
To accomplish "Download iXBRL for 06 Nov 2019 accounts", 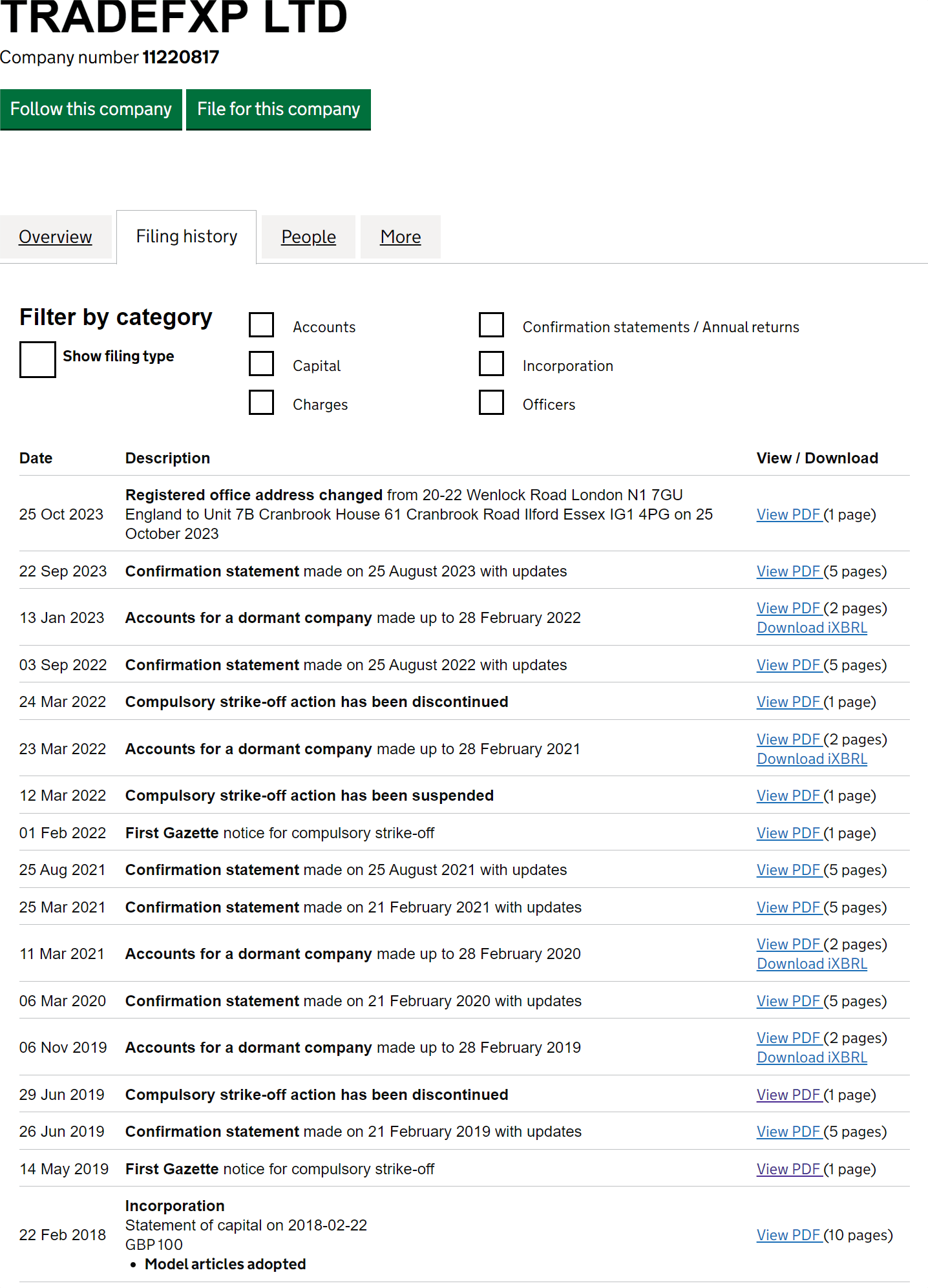I will (x=812, y=1057).
